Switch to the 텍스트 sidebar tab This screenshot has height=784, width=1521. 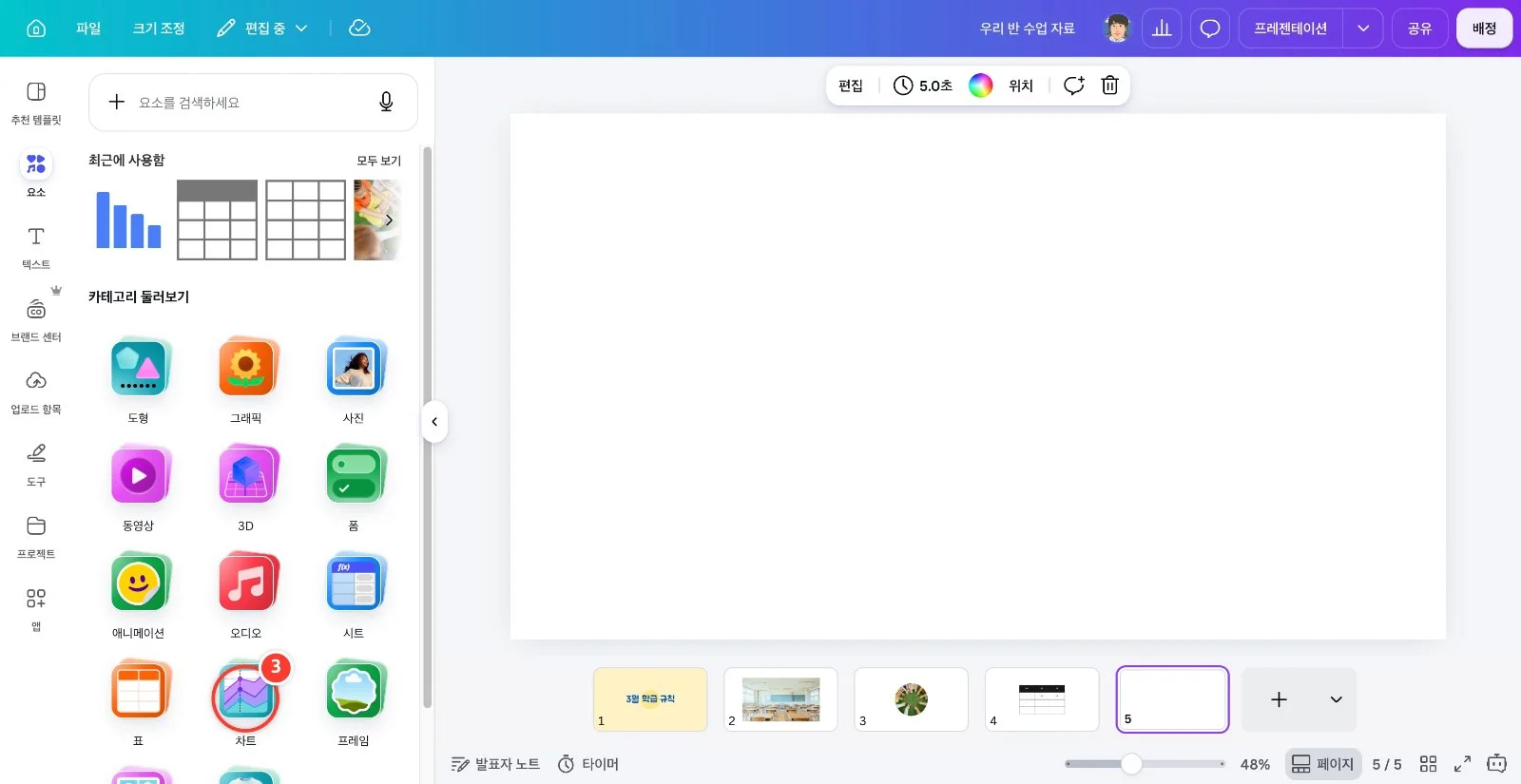coord(36,247)
